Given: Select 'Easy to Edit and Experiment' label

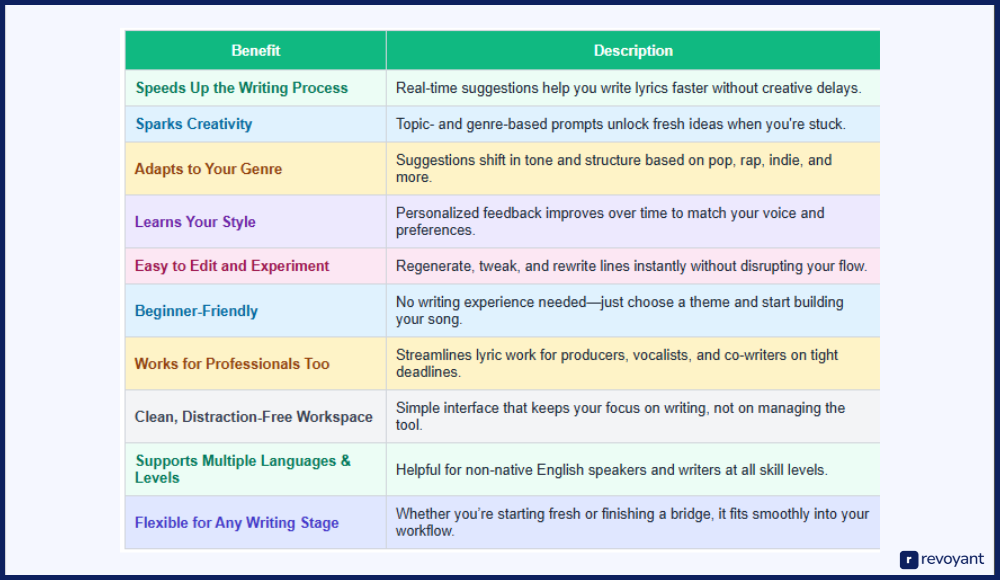Looking at the screenshot, I should 232,266.
